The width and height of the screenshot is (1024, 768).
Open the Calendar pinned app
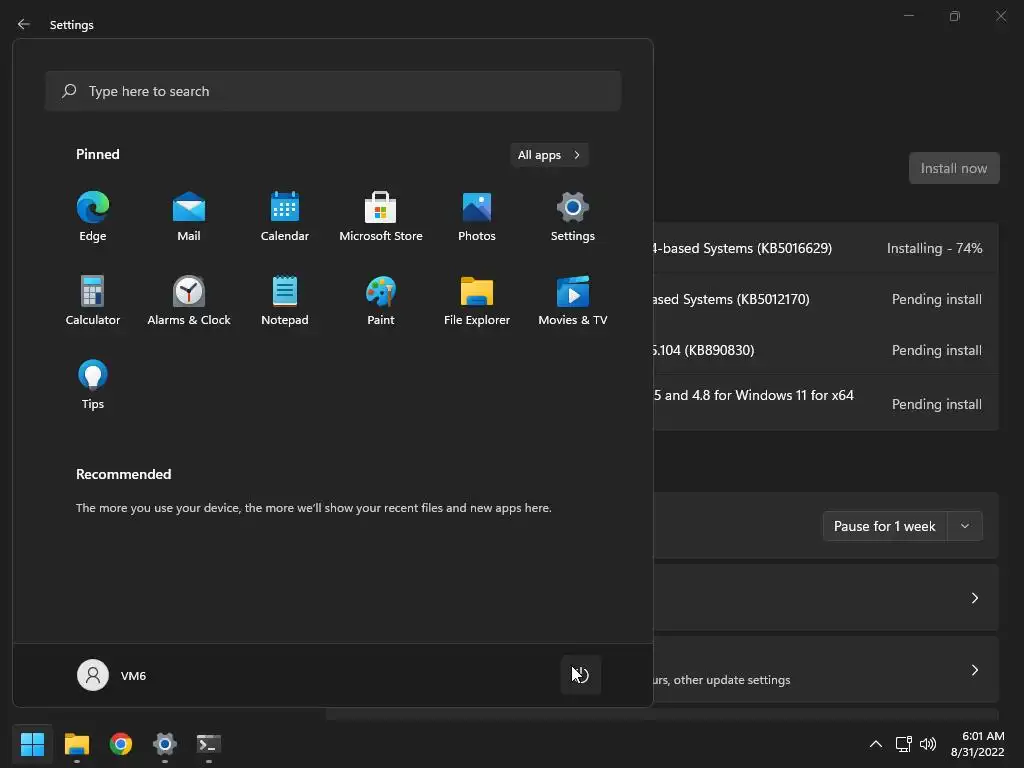pyautogui.click(x=285, y=217)
